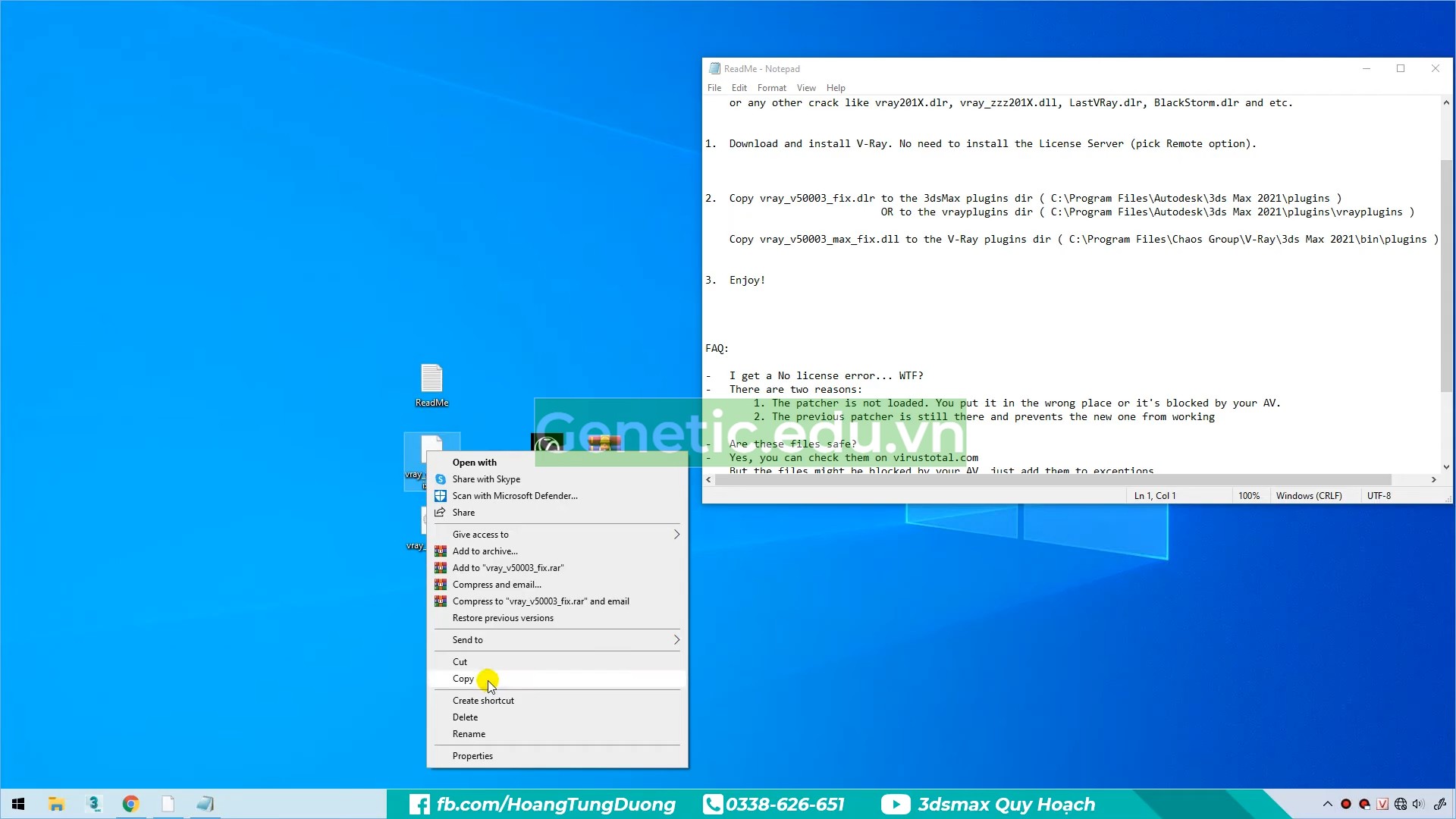The image size is (1456, 819).
Task: Select Format menu in Notepad
Action: pyautogui.click(x=772, y=87)
